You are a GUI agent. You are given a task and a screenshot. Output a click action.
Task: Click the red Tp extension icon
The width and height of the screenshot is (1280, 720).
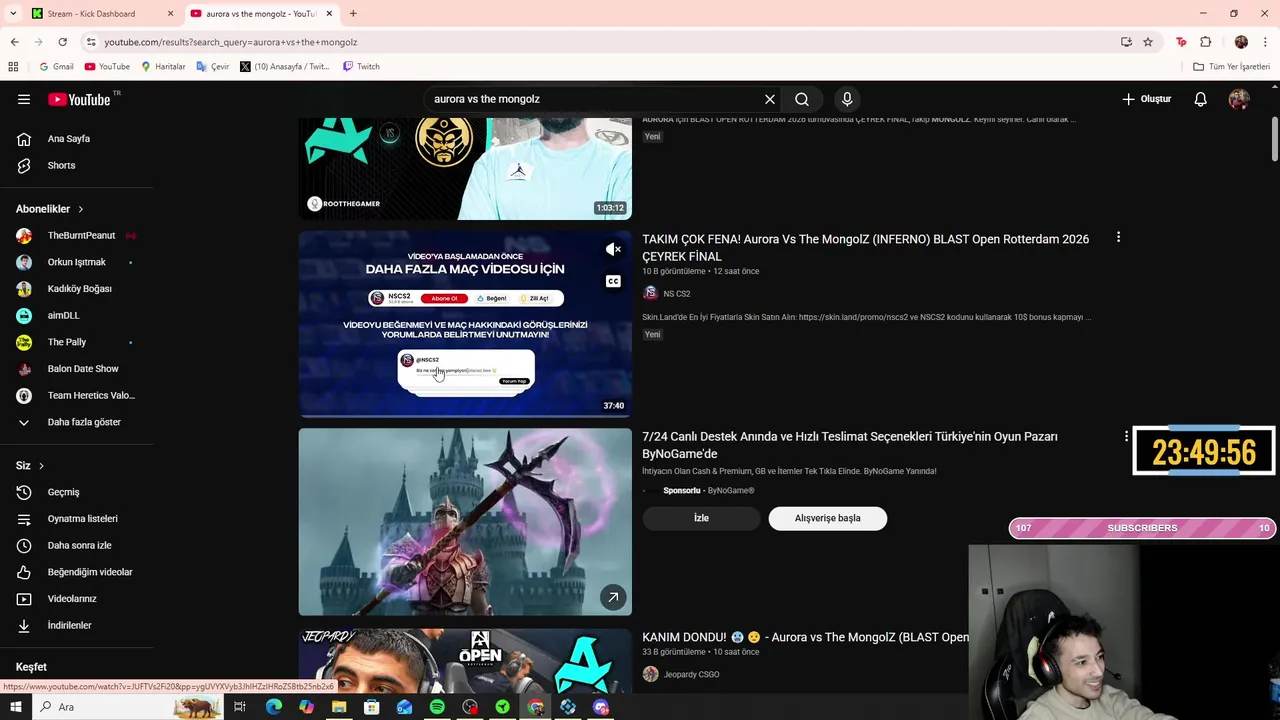tap(1181, 42)
